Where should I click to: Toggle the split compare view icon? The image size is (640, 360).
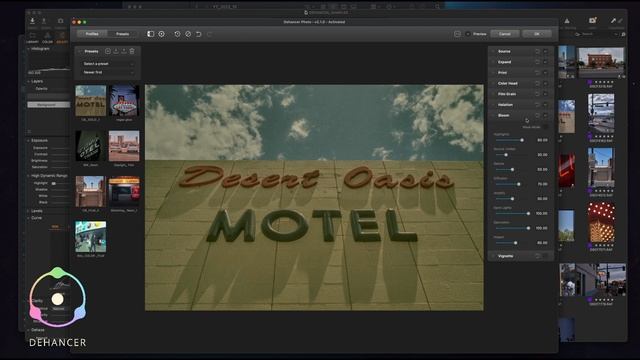point(151,34)
